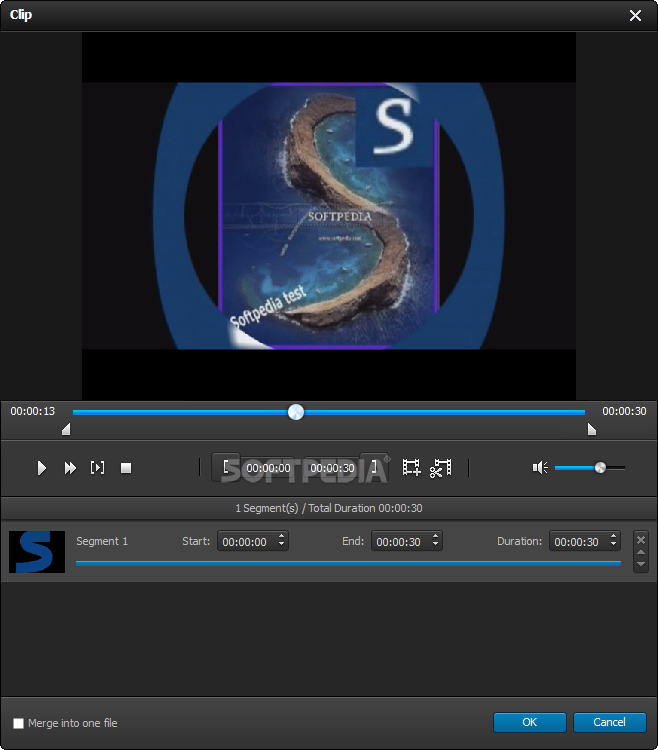Mute audio with speaker icon
Viewport: 658px width, 750px height.
tap(540, 467)
